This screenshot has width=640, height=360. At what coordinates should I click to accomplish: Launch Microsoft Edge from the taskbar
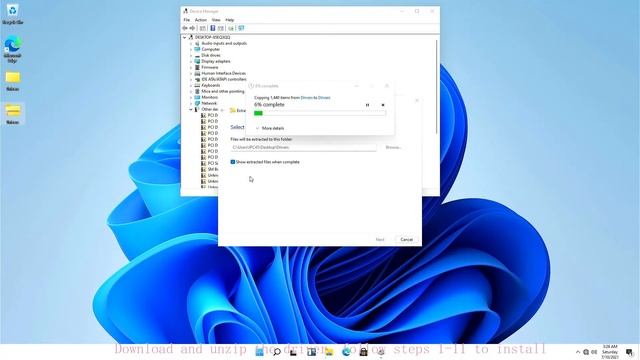coord(346,351)
